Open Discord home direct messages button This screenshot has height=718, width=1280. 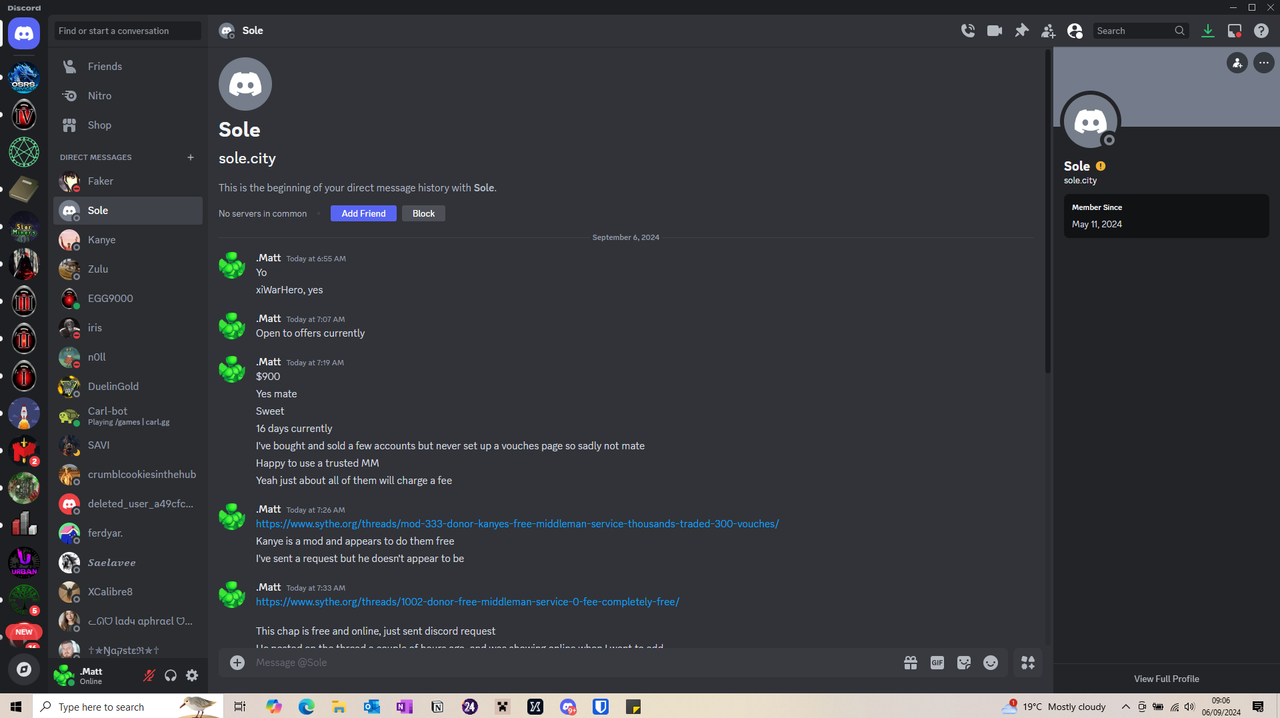tap(24, 33)
